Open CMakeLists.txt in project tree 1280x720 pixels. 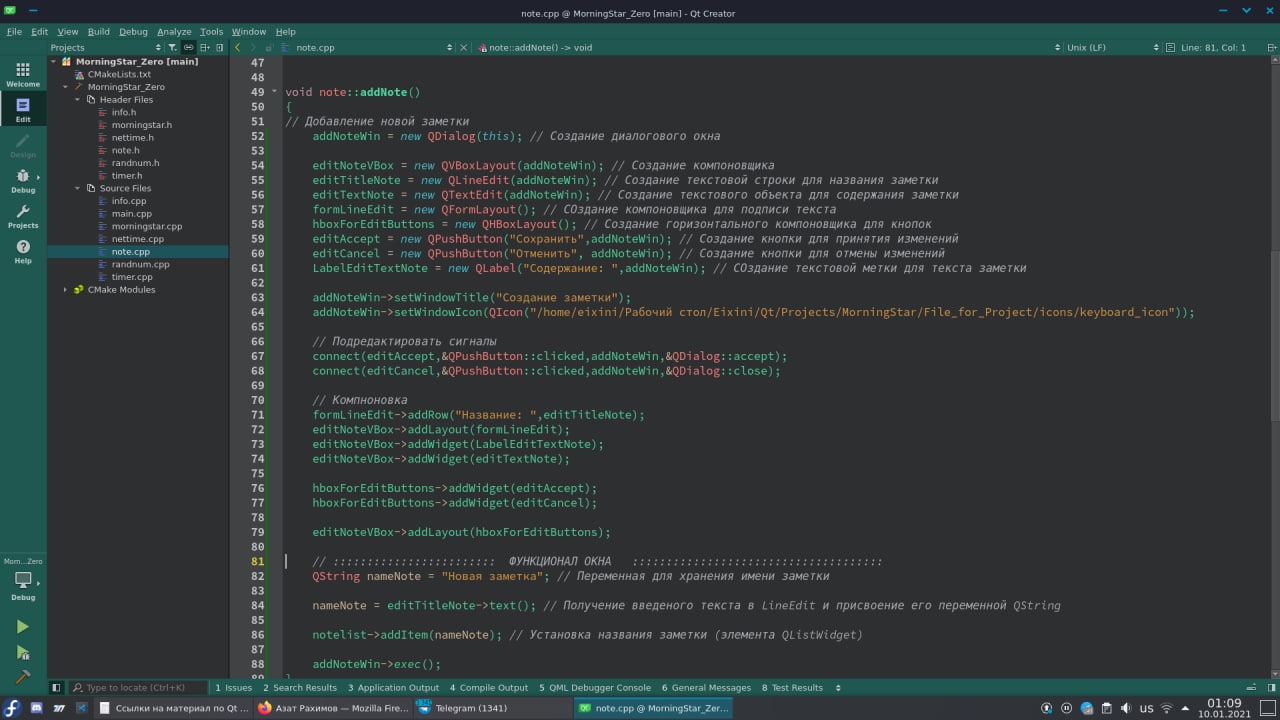(x=119, y=74)
